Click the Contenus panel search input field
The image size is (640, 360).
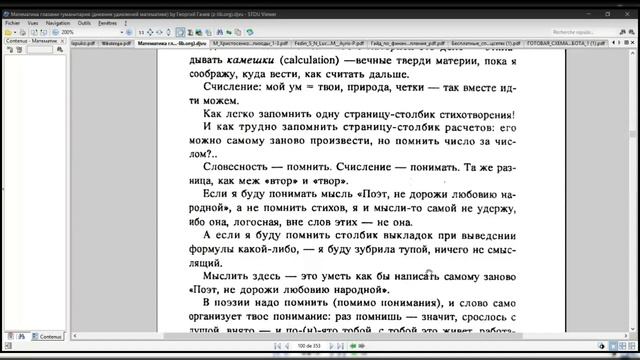(x=40, y=50)
